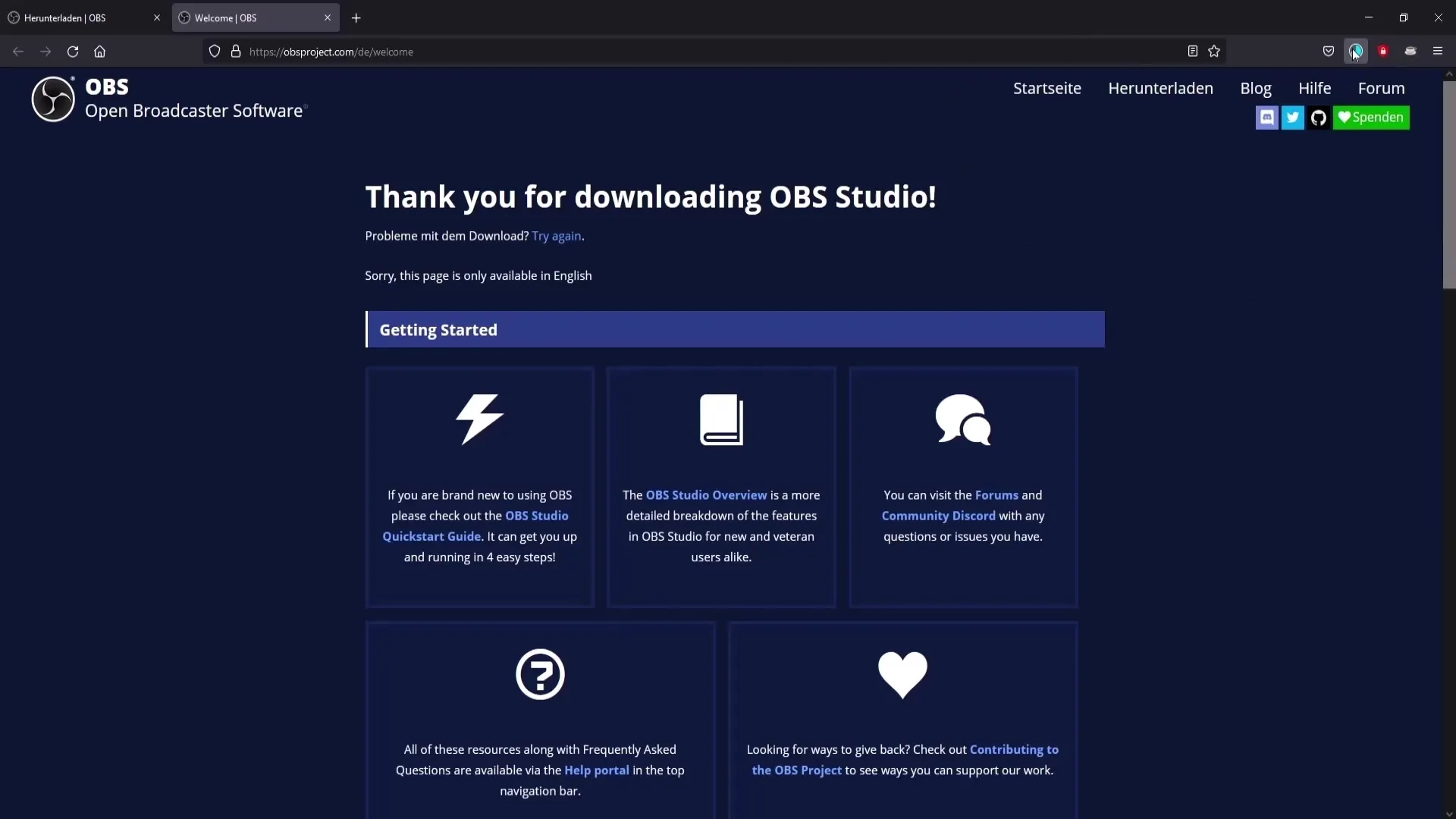Click the browser forward arrow
Screen dimensions: 1456x819
pyautogui.click(x=45, y=52)
